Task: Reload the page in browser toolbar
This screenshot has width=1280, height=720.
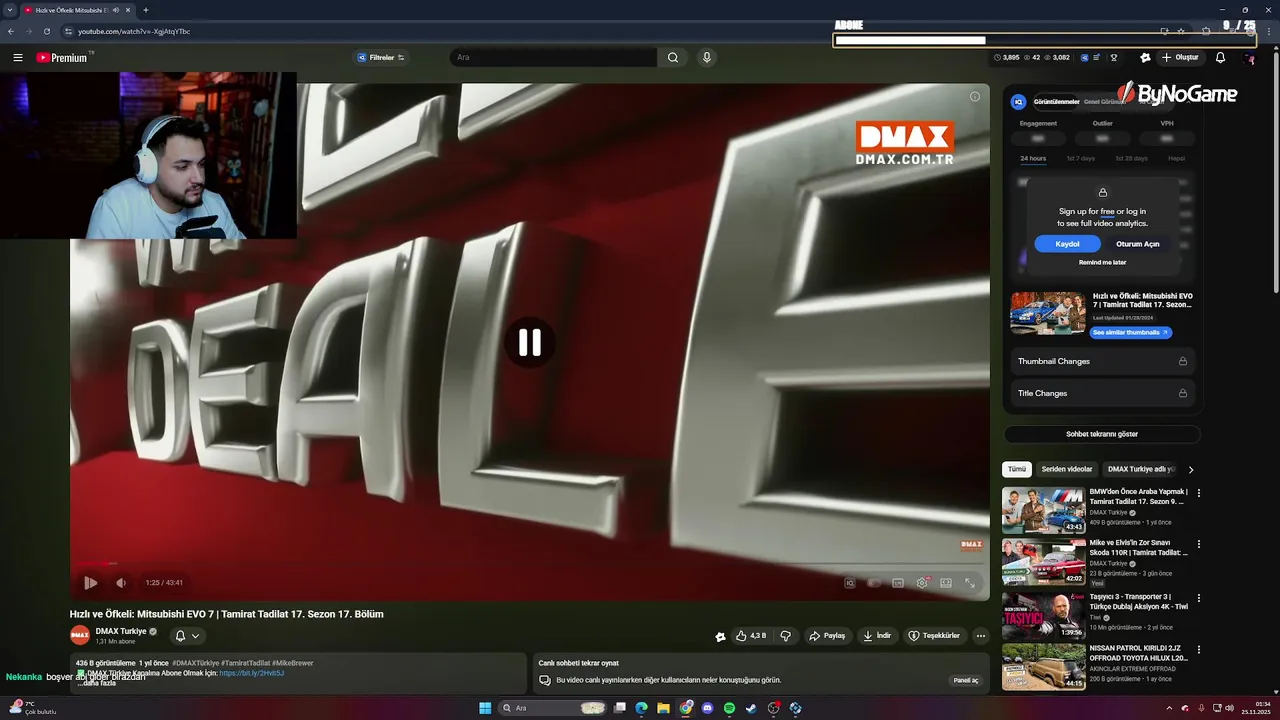Action: [46, 31]
